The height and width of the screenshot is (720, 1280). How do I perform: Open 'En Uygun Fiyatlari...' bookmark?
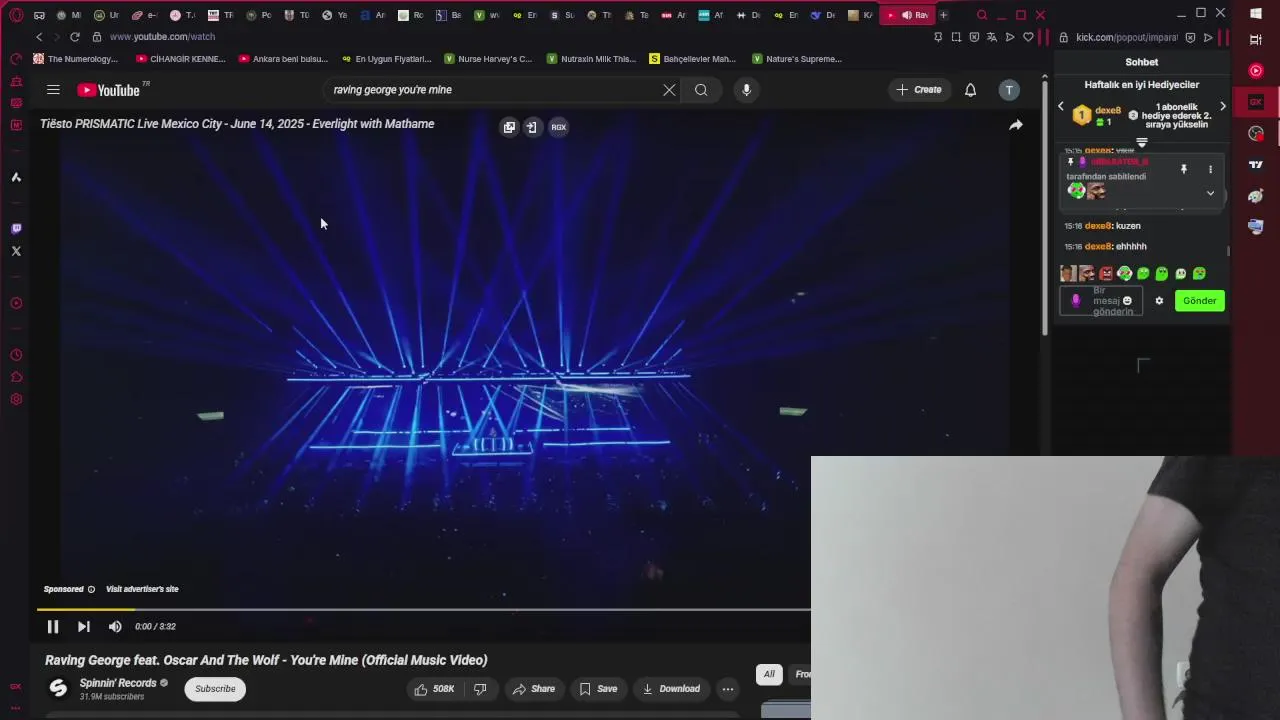[386, 59]
